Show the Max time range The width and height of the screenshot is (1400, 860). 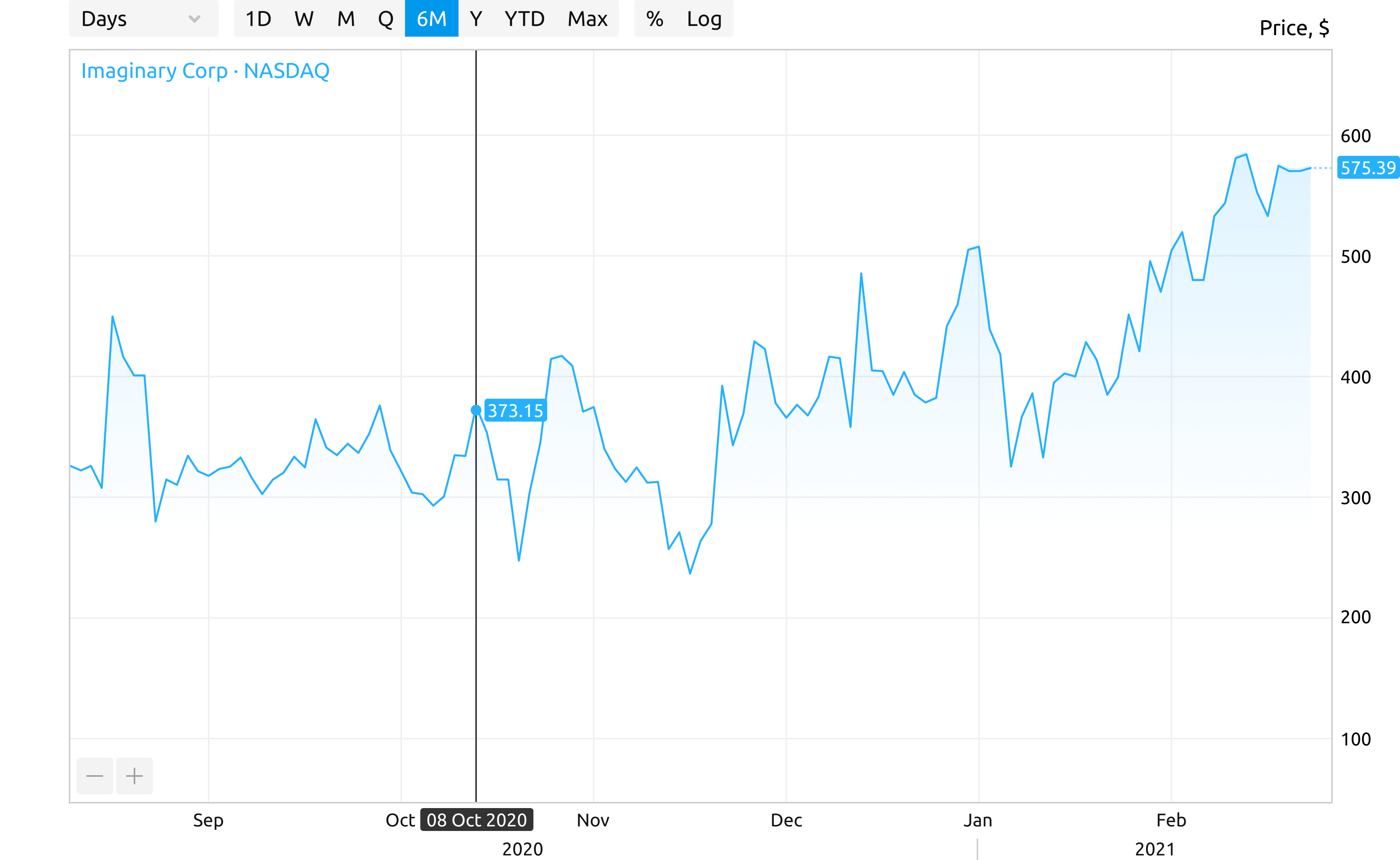coord(587,19)
